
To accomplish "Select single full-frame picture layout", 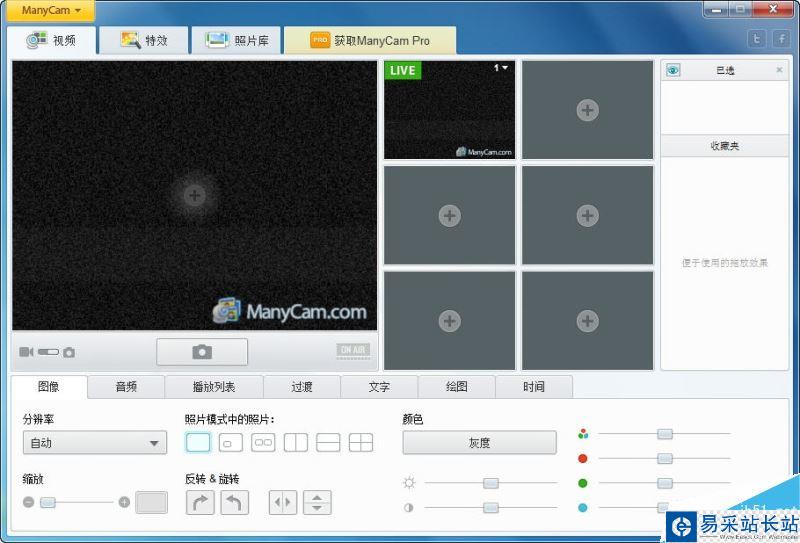I will pos(198,442).
